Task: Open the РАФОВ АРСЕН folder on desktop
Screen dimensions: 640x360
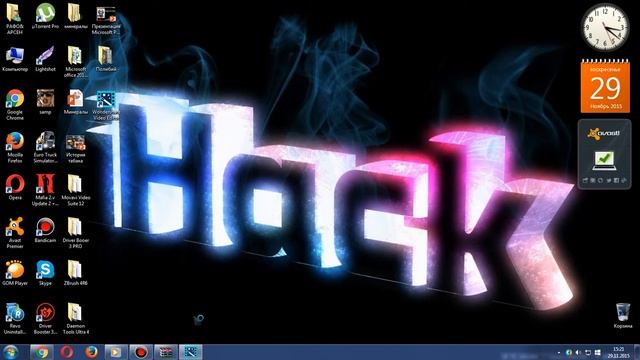Action: [x=15, y=19]
